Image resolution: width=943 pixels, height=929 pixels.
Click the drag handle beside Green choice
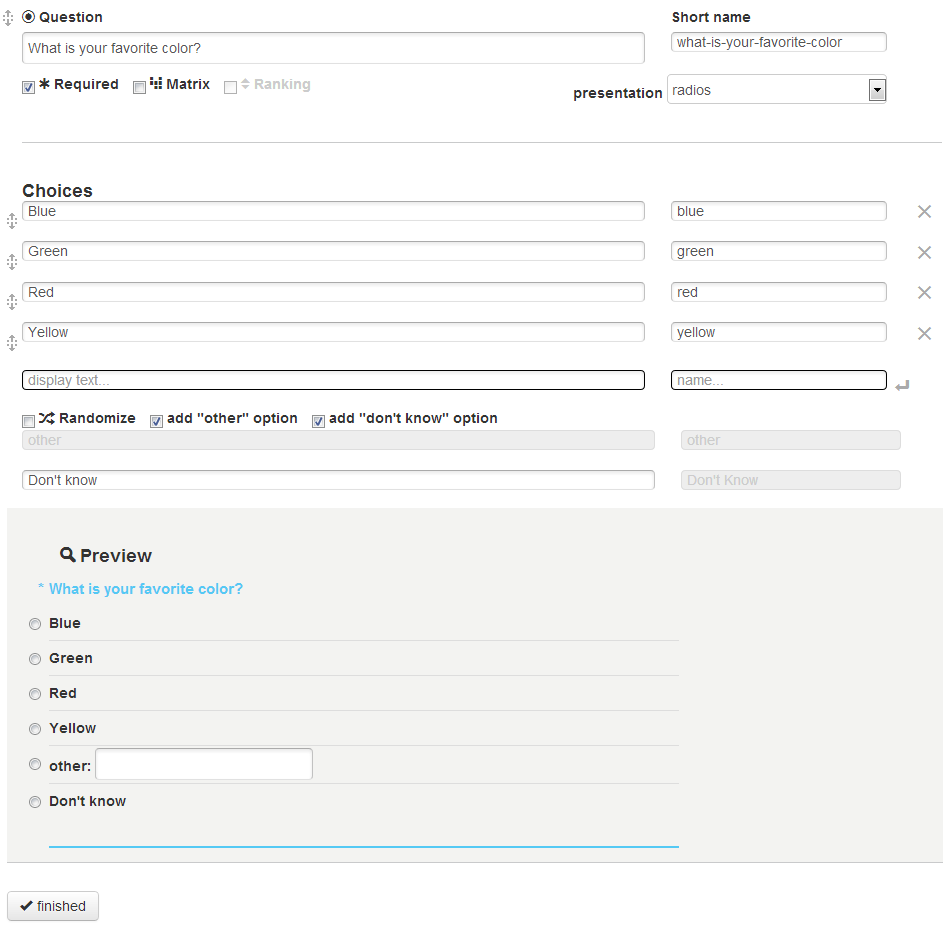[11, 262]
